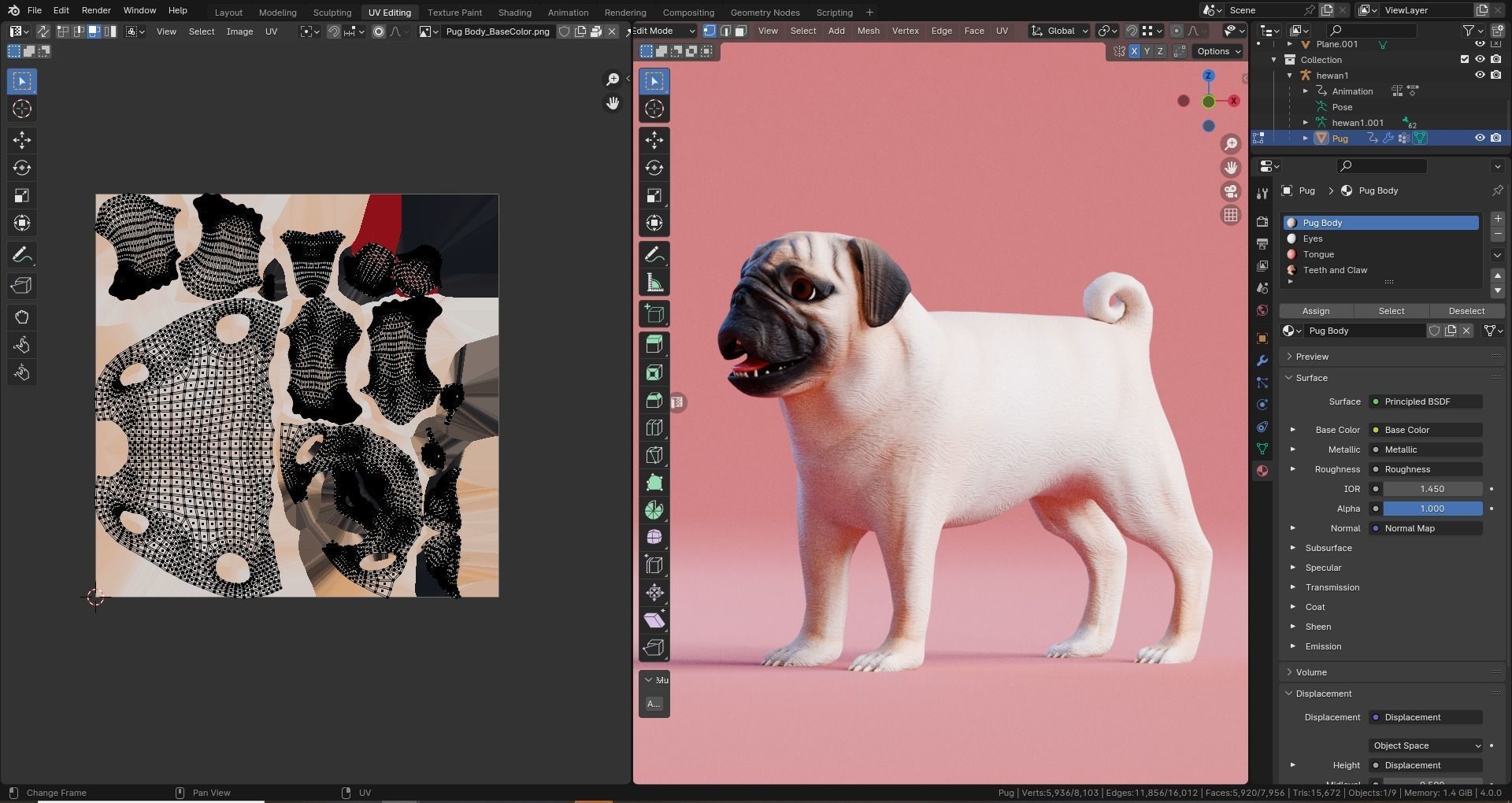Select the Loop Cut tool
Image resolution: width=1512 pixels, height=803 pixels.
click(x=654, y=427)
